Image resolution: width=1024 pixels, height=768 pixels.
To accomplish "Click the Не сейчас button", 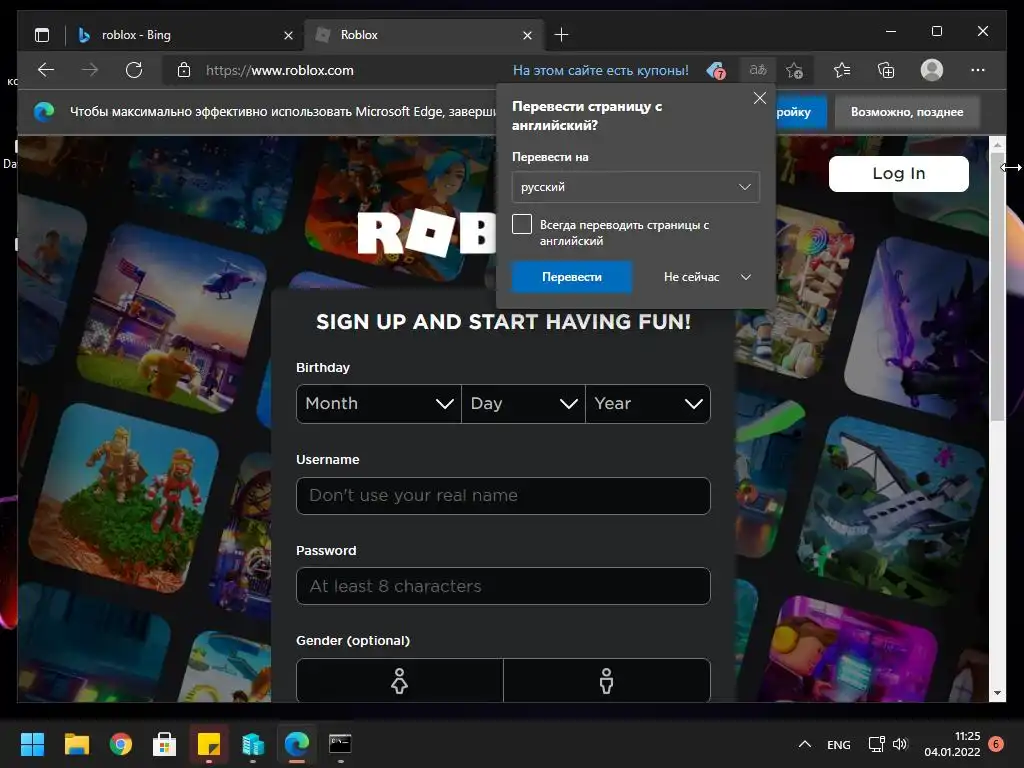I will point(692,277).
